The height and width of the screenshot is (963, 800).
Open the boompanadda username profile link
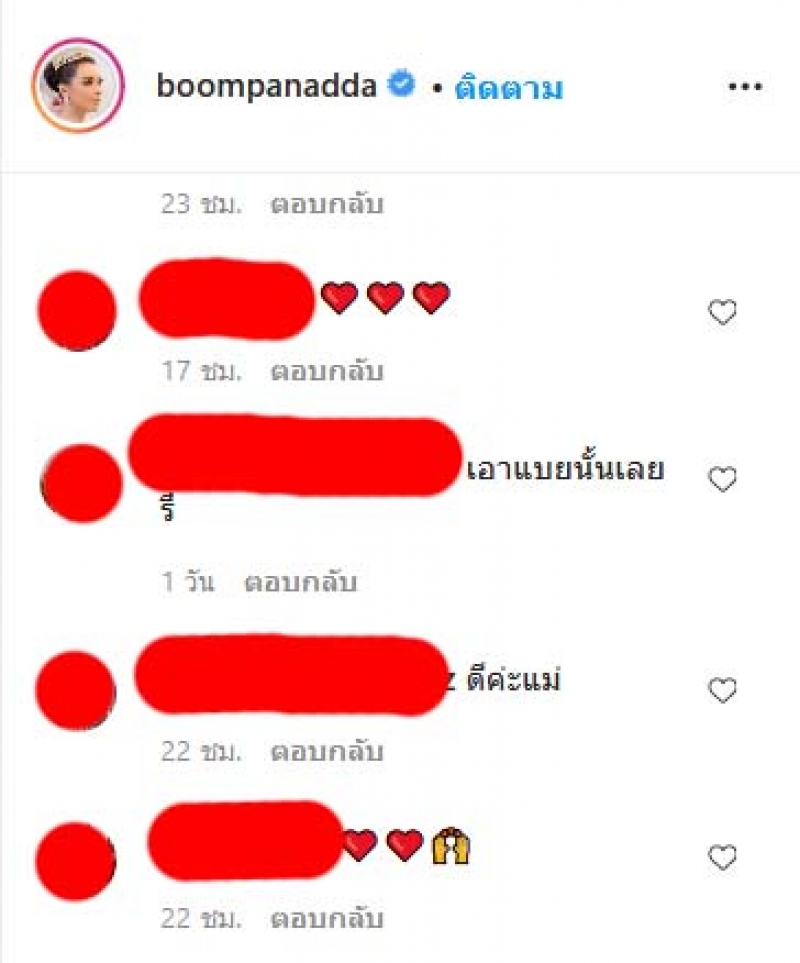pyautogui.click(x=266, y=86)
